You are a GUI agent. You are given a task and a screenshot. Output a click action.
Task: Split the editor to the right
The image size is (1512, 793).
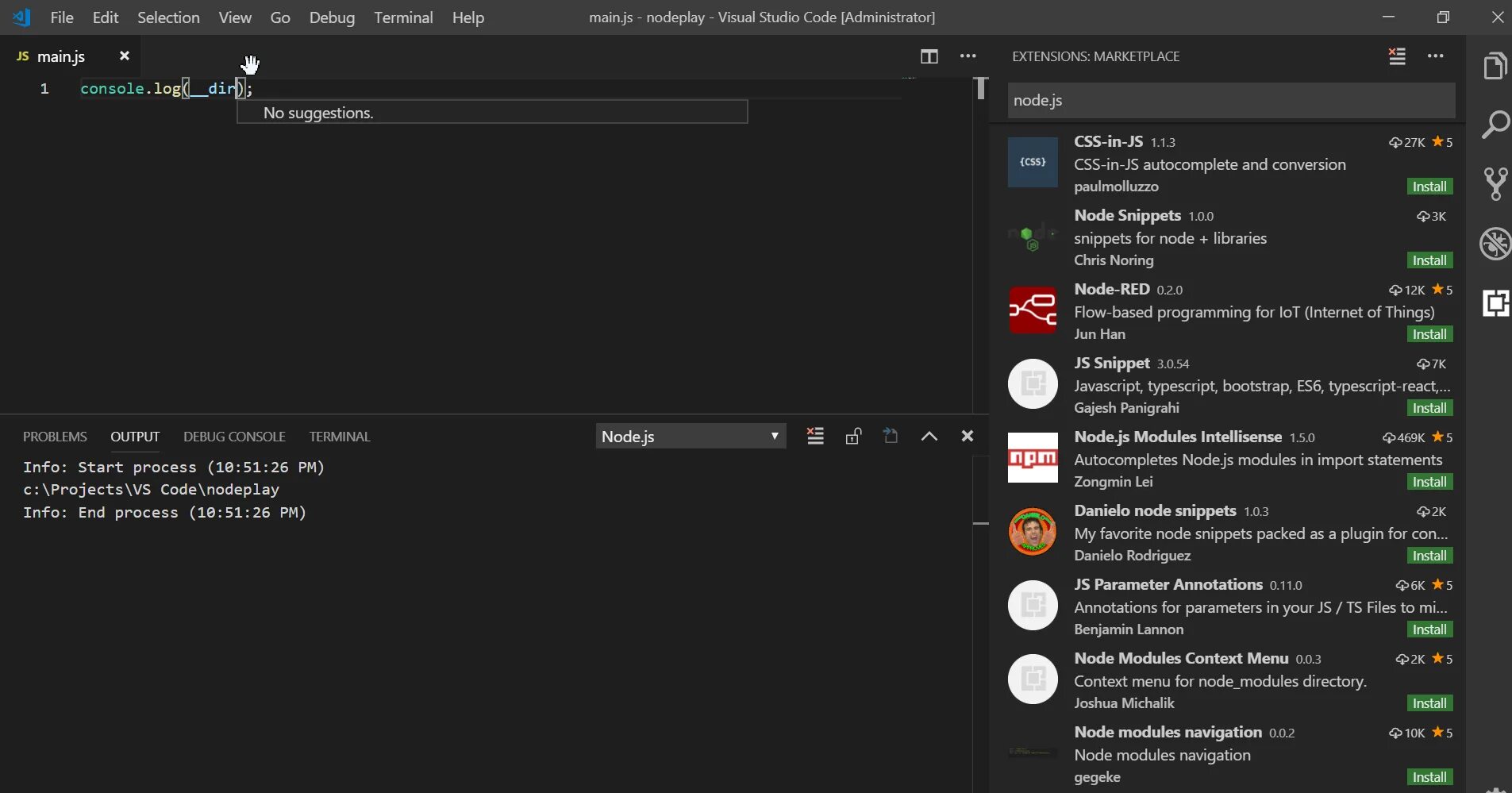(x=929, y=56)
